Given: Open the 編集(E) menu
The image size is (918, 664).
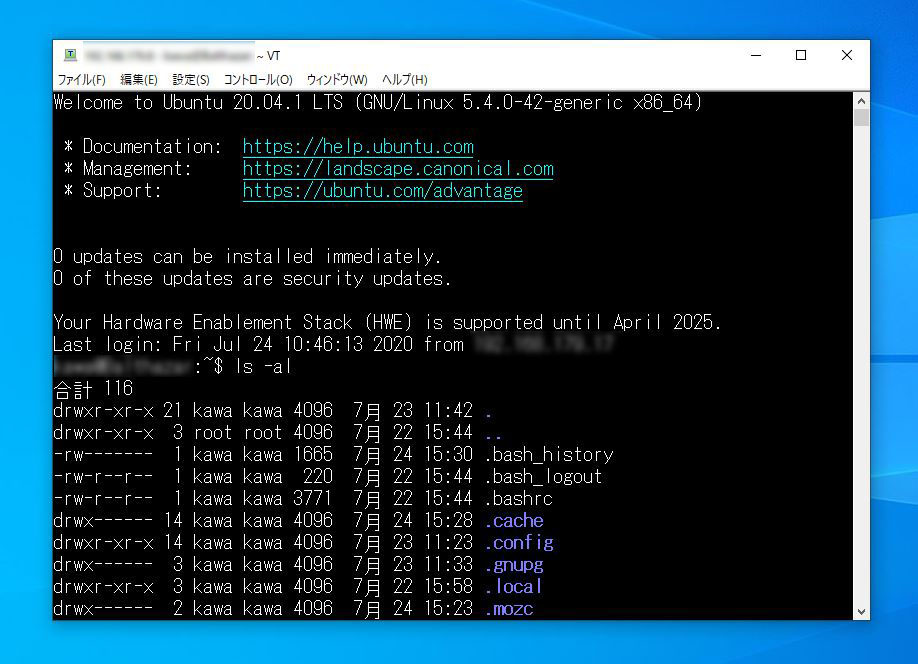Looking at the screenshot, I should coord(139,80).
